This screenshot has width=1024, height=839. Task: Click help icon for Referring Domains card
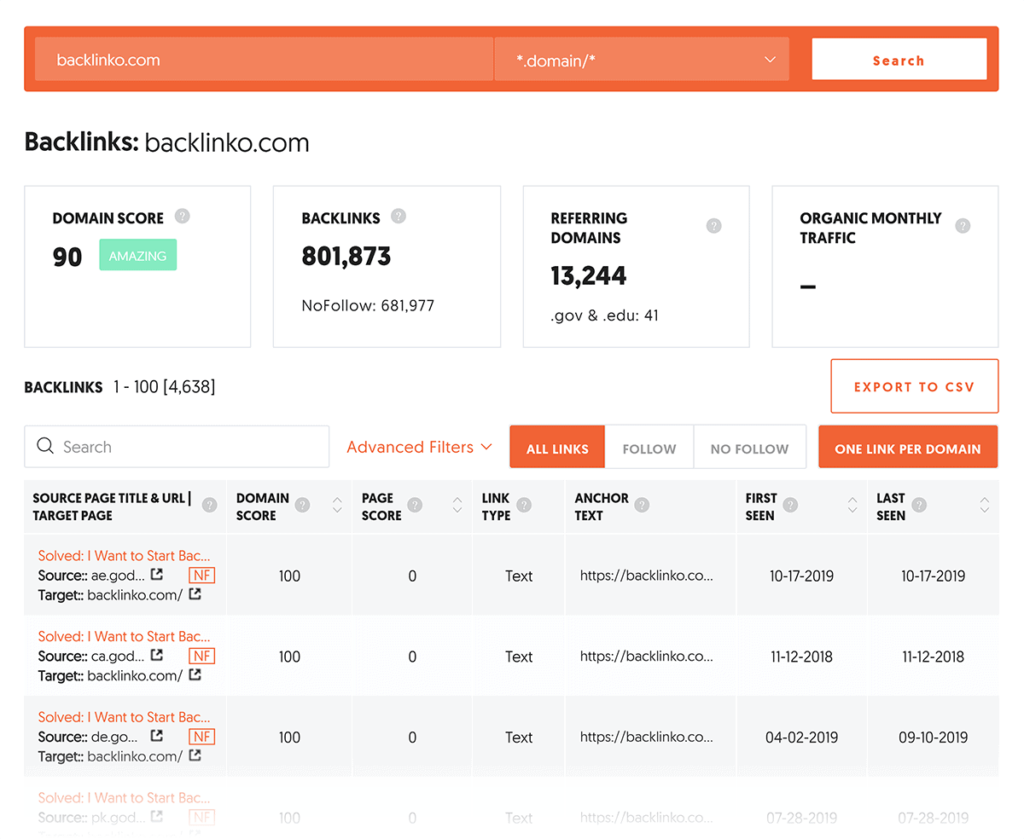coord(714,226)
